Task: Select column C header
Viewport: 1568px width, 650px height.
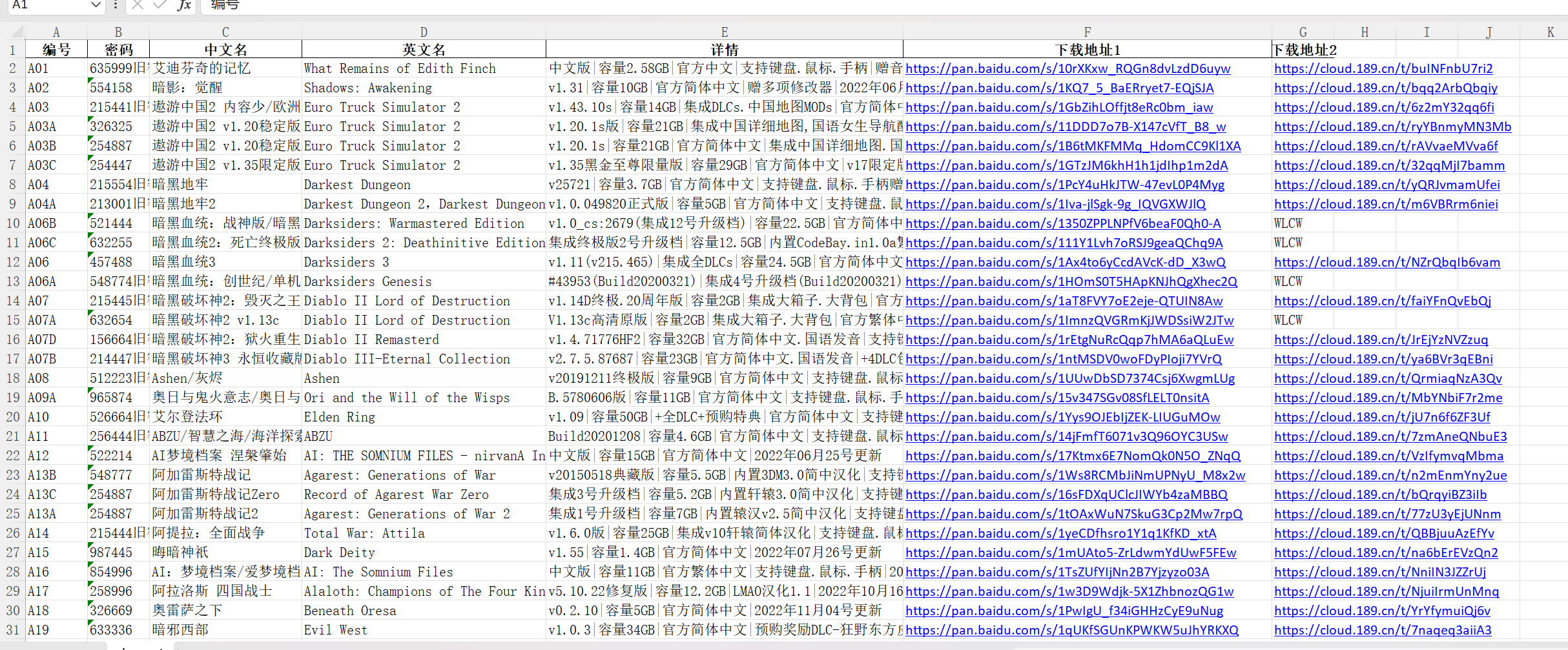Action: (x=225, y=32)
